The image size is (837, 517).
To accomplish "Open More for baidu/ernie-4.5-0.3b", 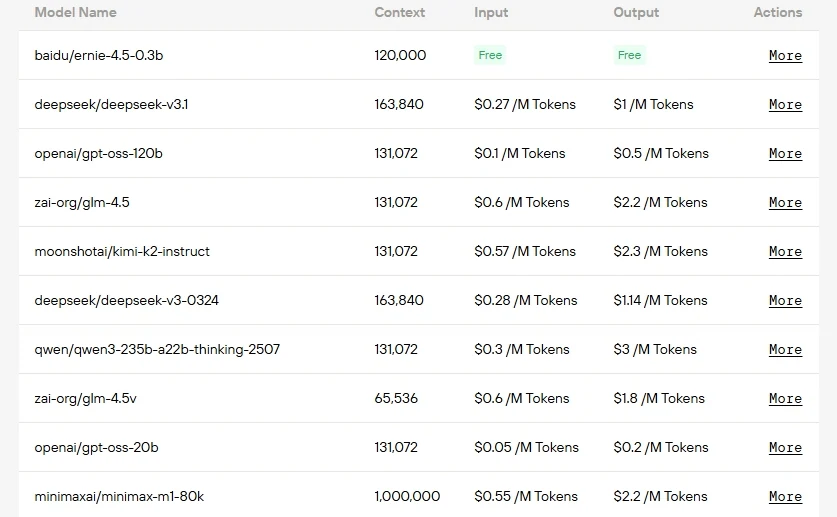I will click(785, 55).
